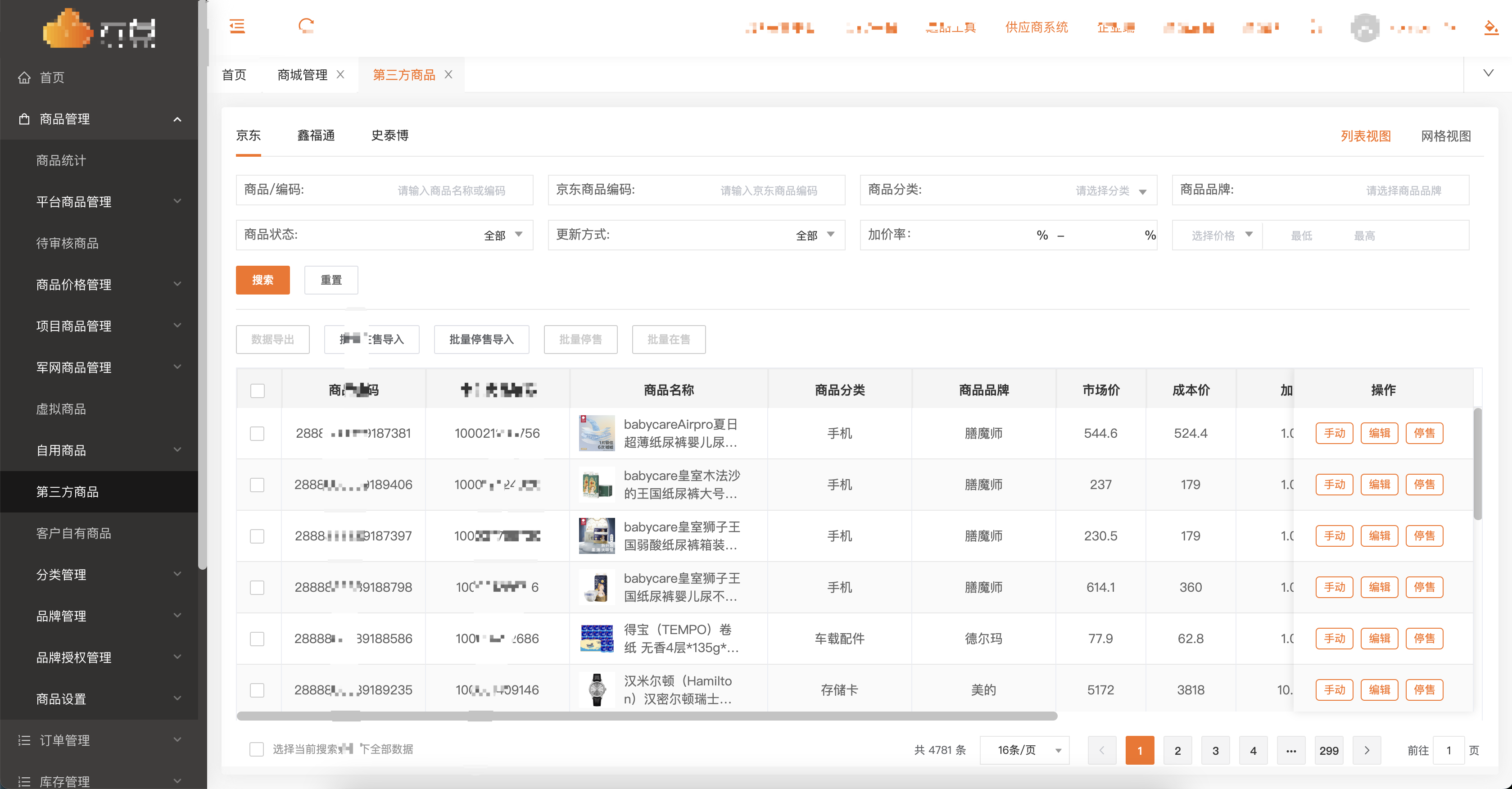Viewport: 1512px width, 789px height.
Task: Open 商品统计 in sidebar
Action: (61, 160)
